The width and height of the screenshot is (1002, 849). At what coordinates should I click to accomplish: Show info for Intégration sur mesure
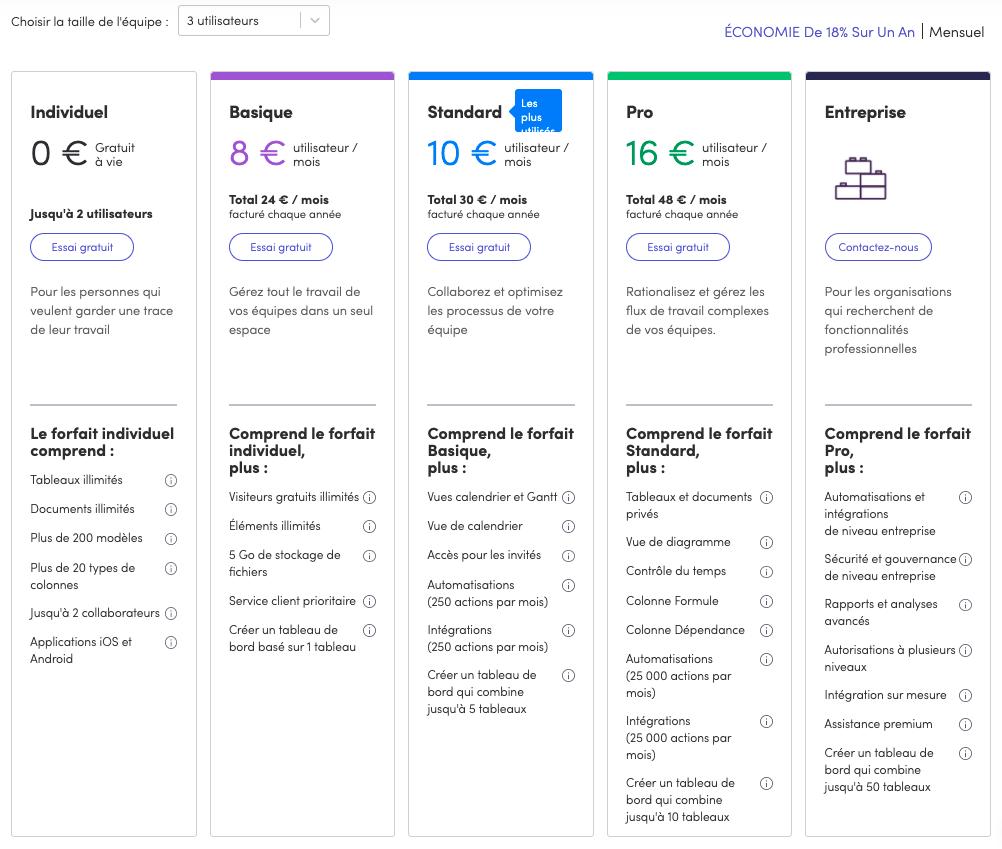pos(966,695)
